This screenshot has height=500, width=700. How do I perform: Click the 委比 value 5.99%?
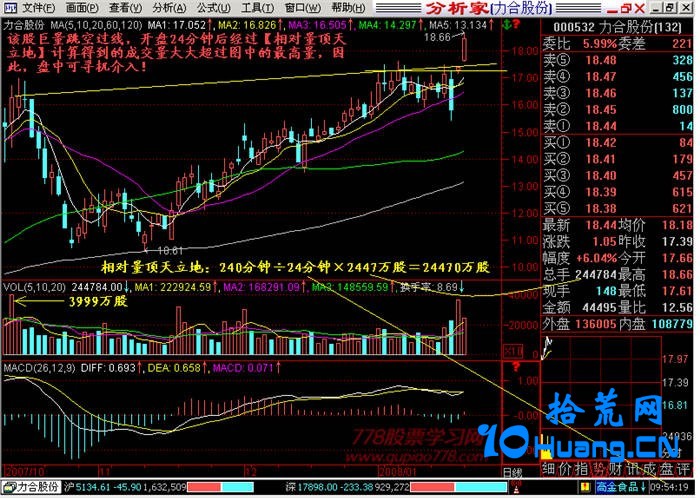[x=599, y=44]
